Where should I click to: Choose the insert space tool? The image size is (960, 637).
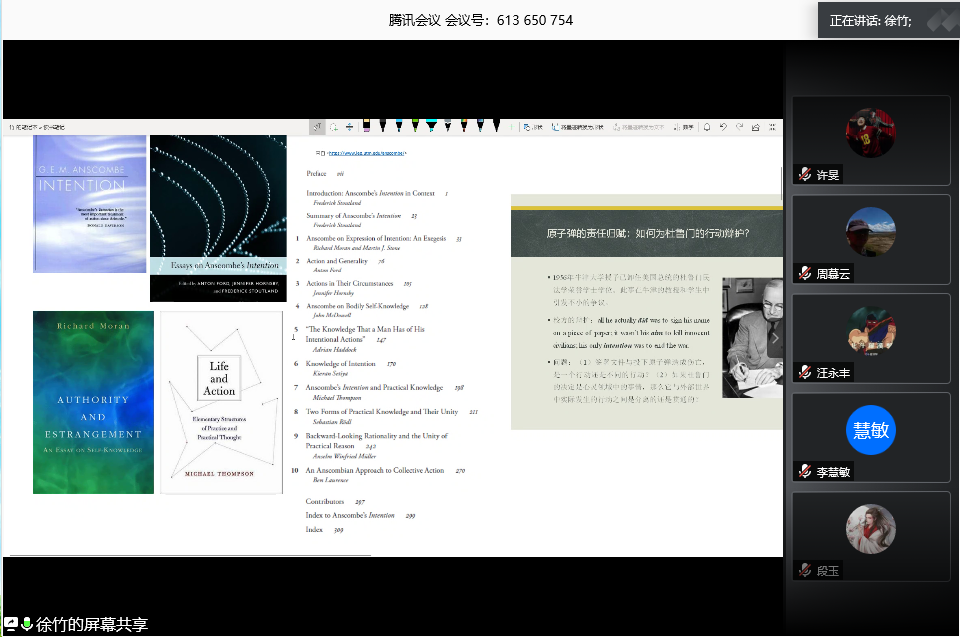(350, 127)
